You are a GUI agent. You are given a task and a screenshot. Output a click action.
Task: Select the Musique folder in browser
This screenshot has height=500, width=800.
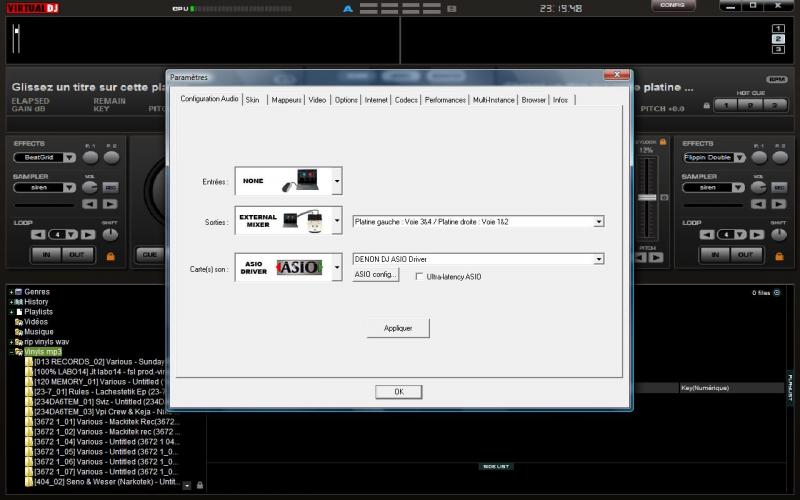(x=38, y=332)
